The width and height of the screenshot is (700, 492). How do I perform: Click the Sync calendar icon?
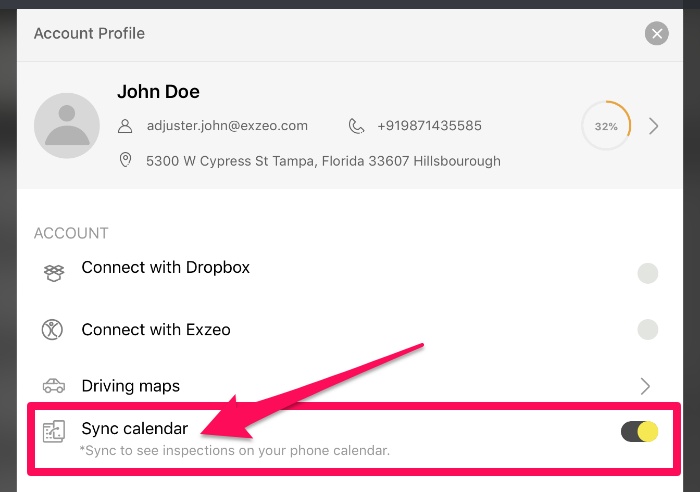(54, 431)
